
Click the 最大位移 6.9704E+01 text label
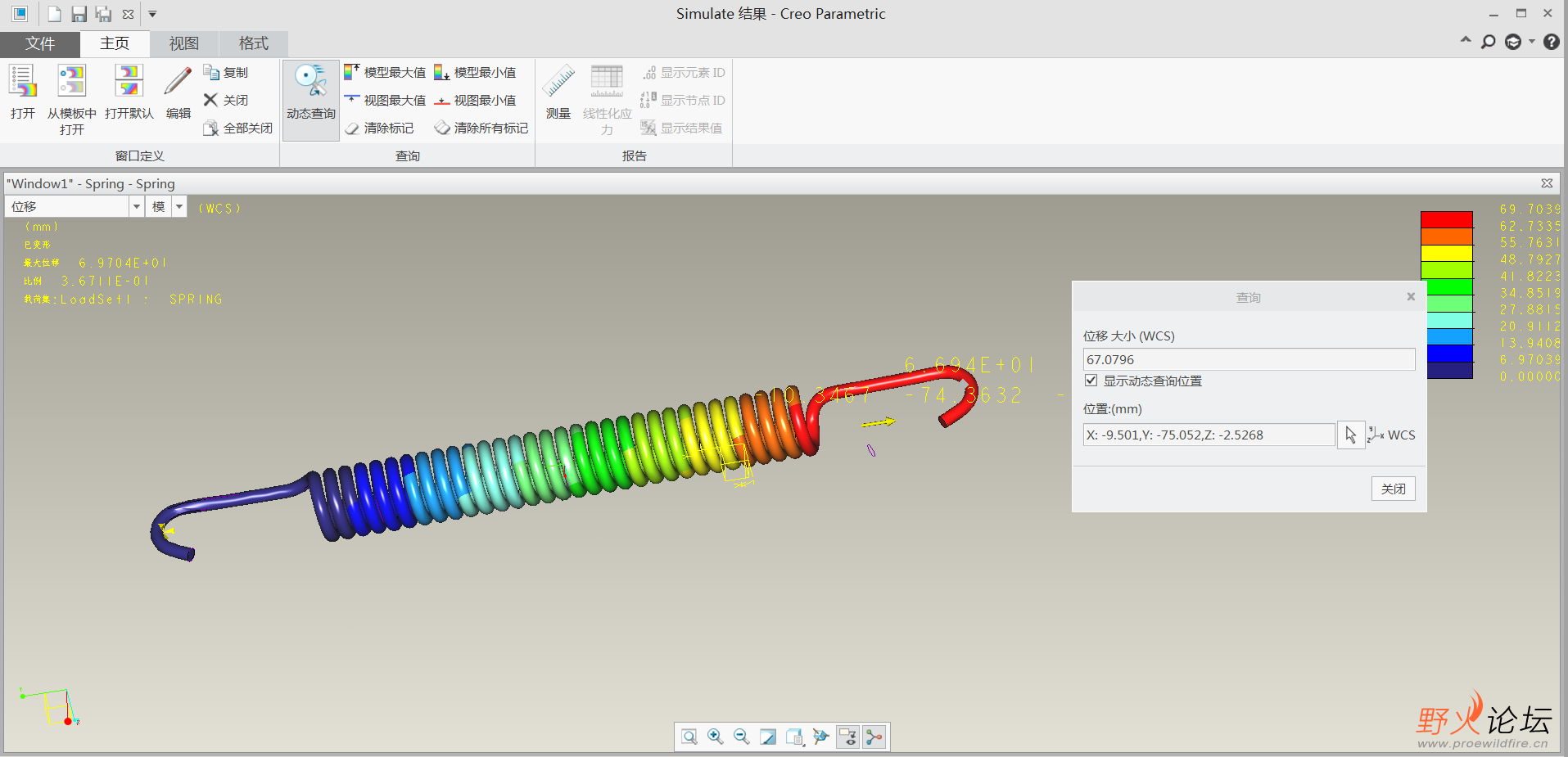[95, 263]
